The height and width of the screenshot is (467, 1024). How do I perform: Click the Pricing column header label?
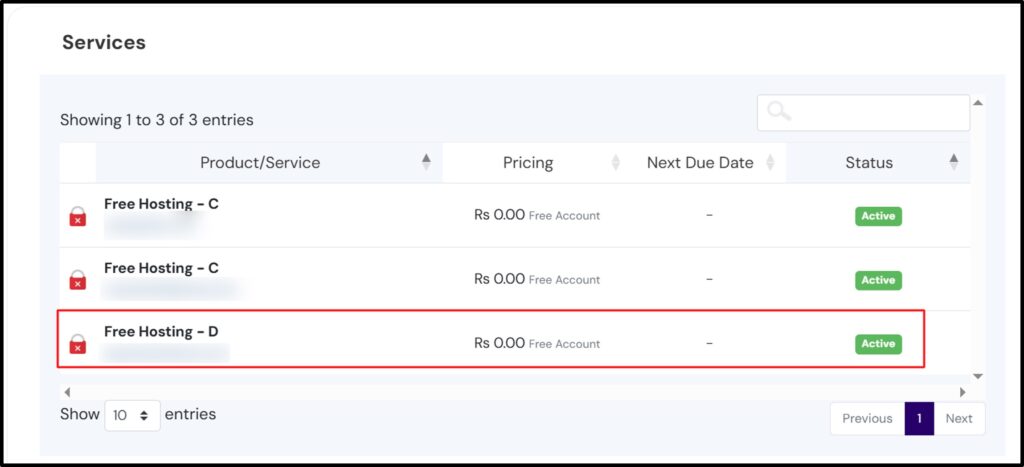pos(528,163)
